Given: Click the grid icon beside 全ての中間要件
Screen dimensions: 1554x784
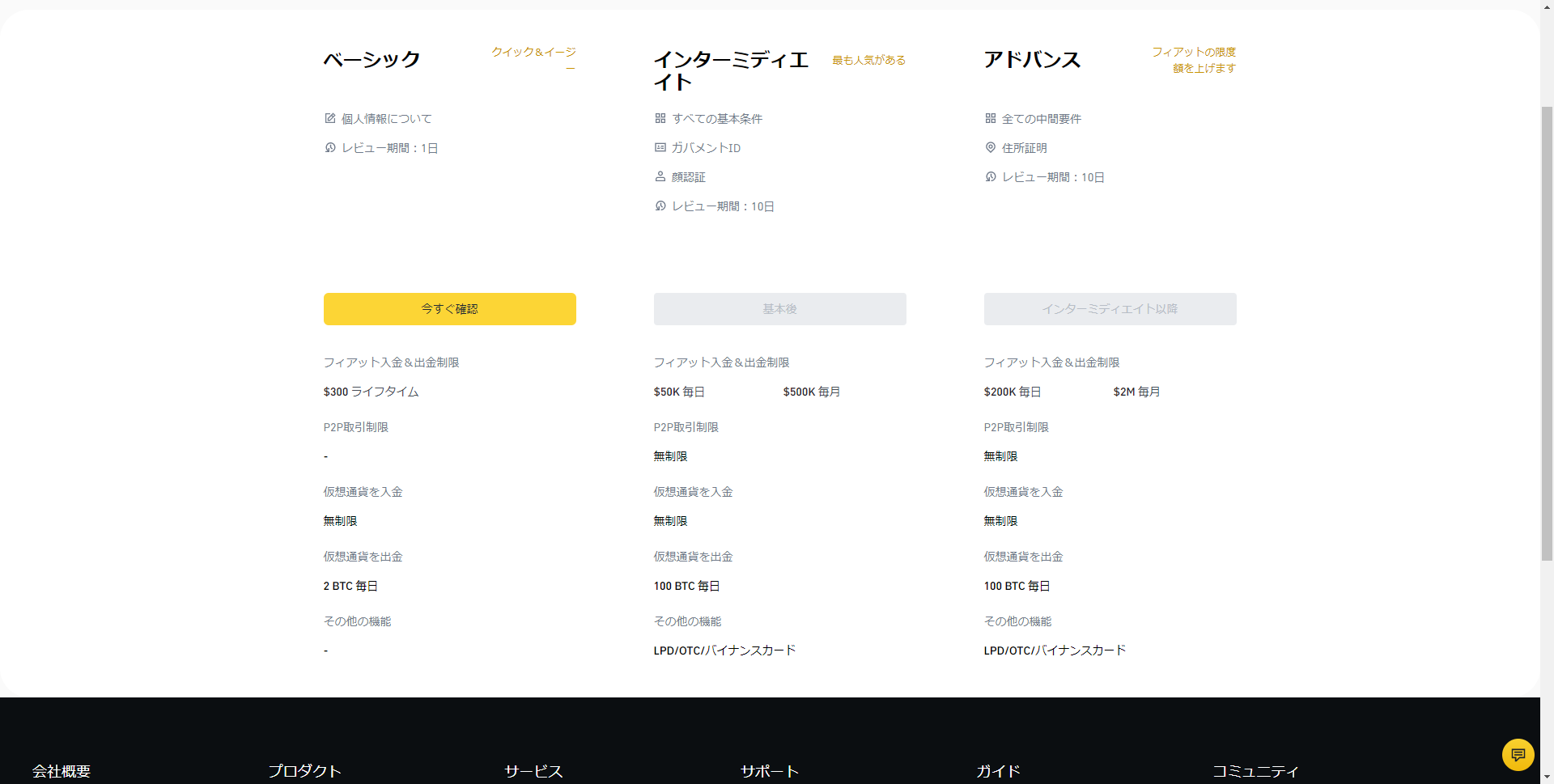Looking at the screenshot, I should [x=991, y=118].
